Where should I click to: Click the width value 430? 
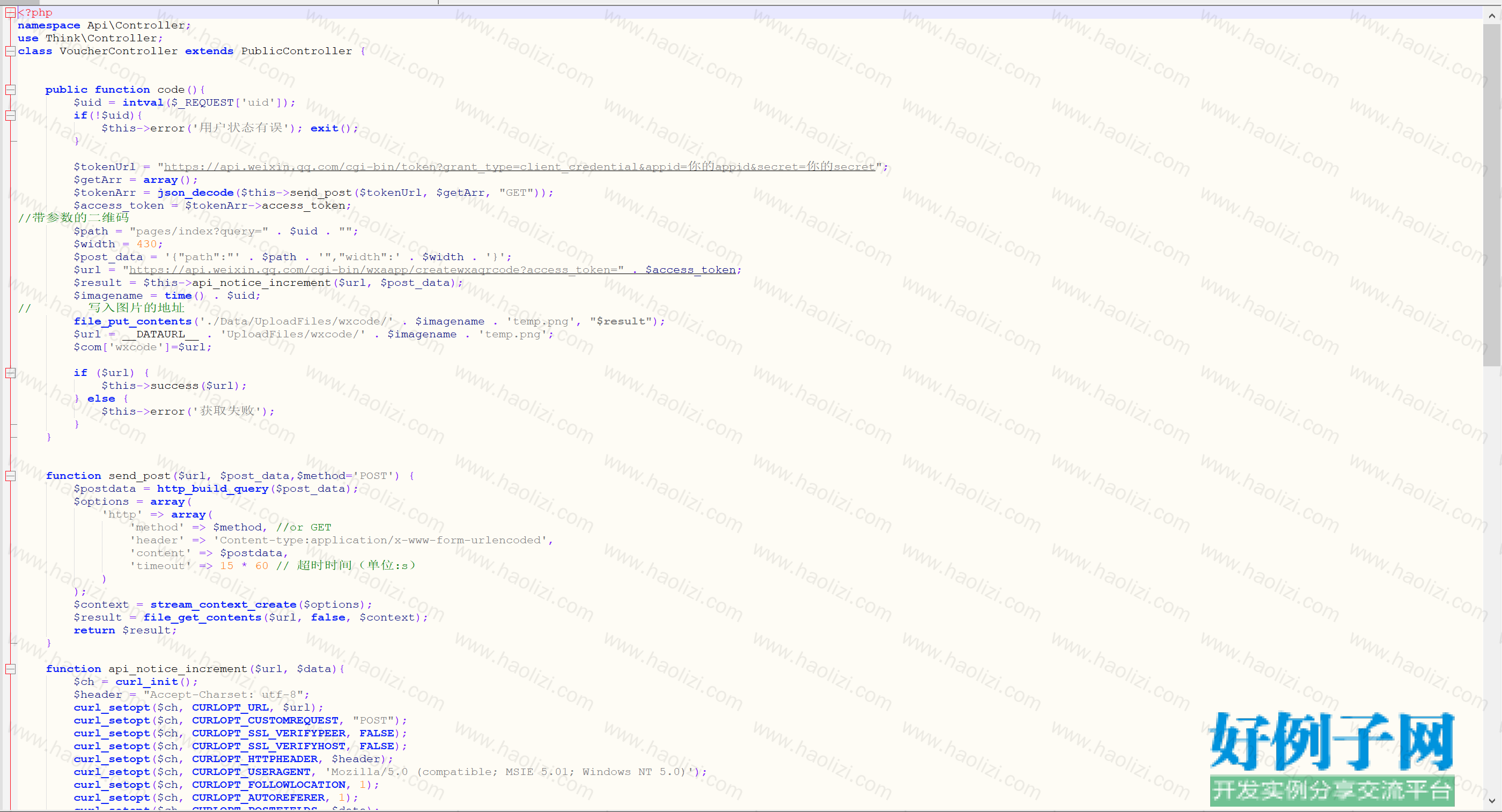coord(146,244)
